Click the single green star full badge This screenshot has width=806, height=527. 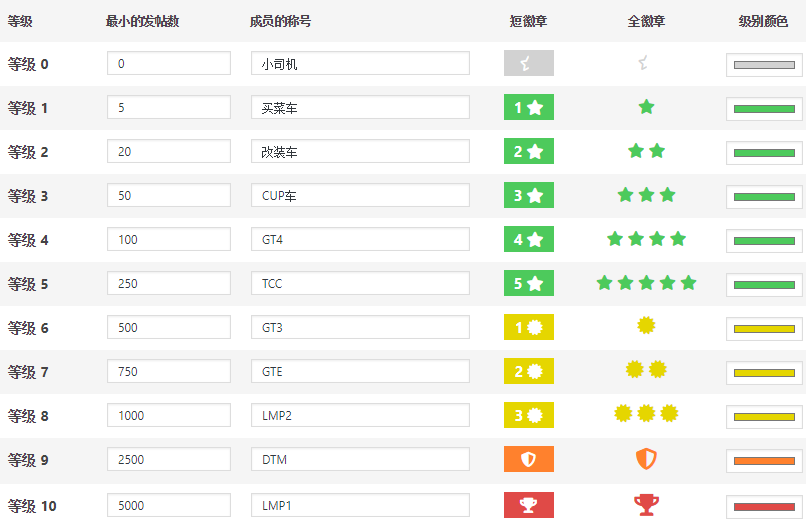pos(646,107)
